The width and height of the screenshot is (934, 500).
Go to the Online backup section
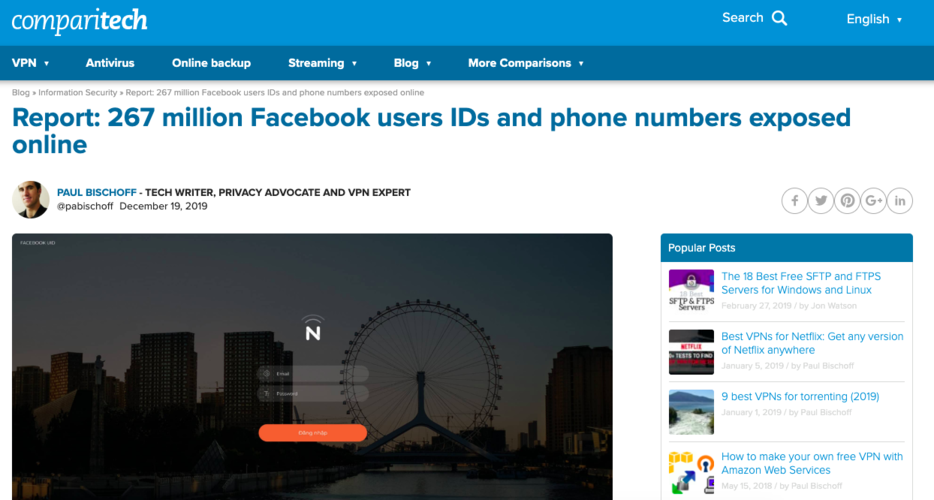tap(211, 63)
